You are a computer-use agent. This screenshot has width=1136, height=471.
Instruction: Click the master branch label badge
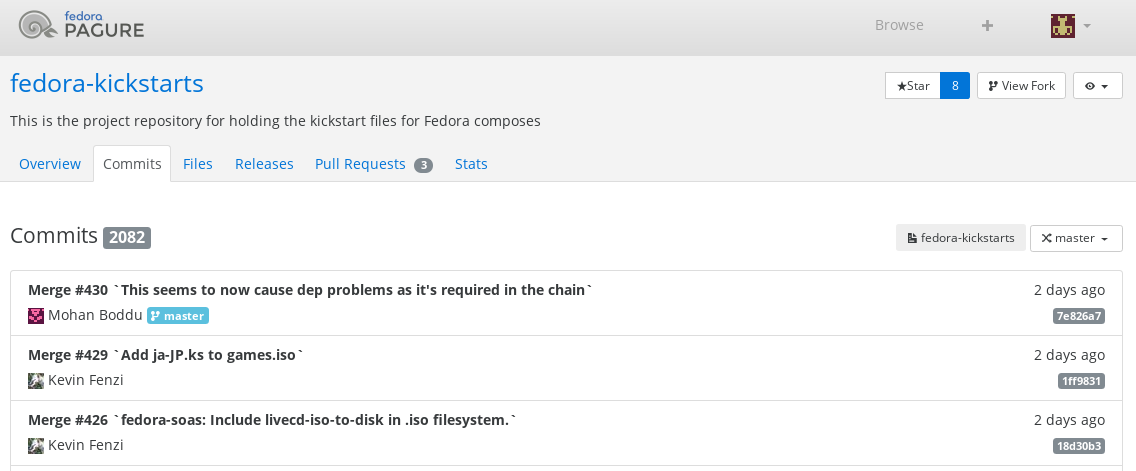178,316
